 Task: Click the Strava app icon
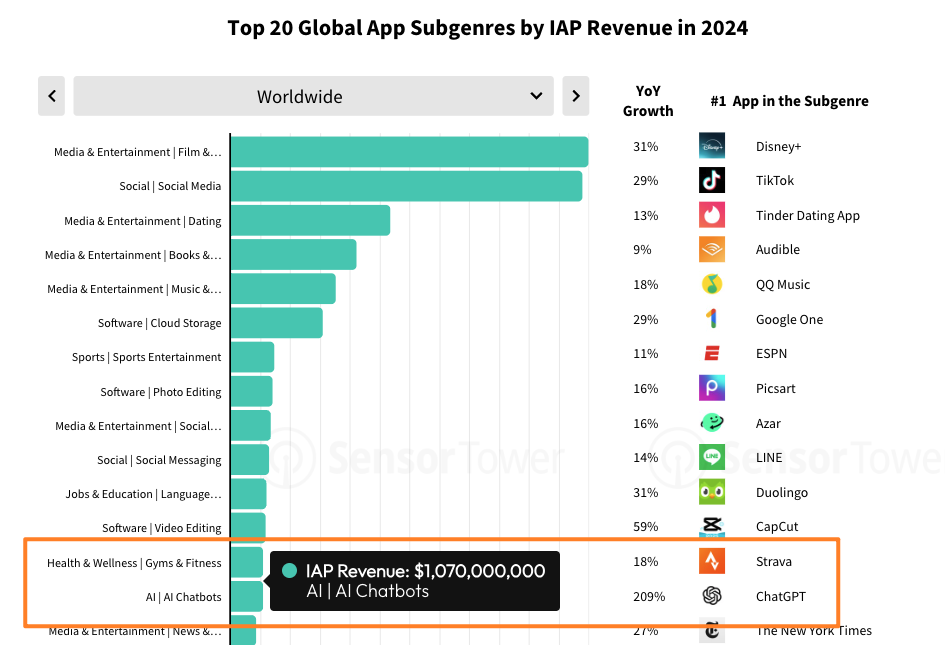[712, 561]
